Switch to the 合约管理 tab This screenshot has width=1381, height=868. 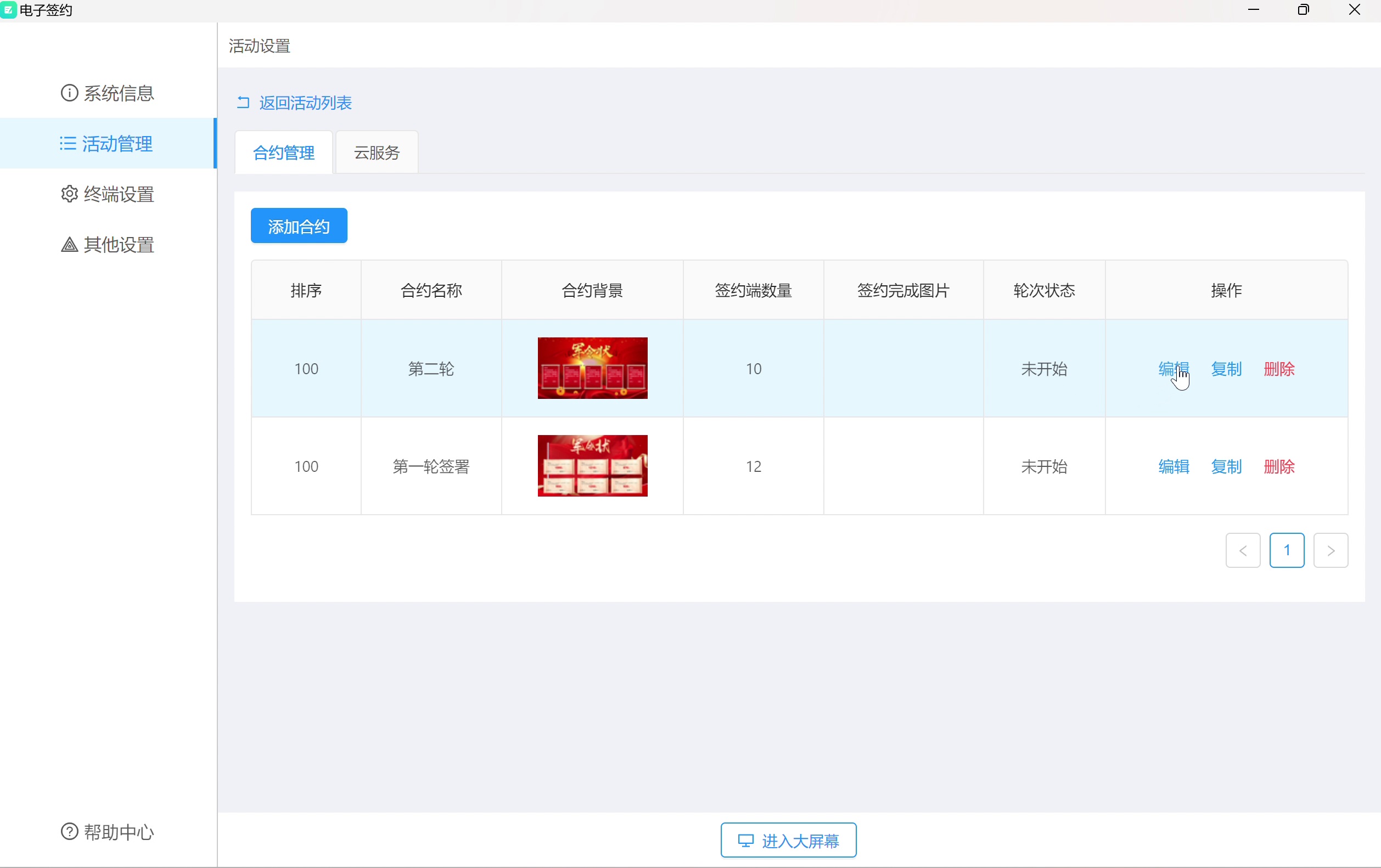pyautogui.click(x=284, y=153)
